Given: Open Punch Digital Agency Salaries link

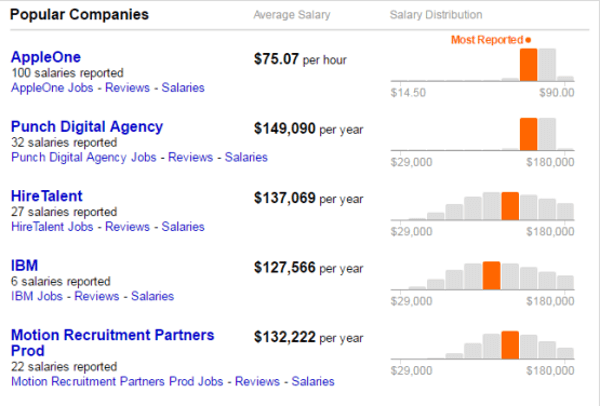Looking at the screenshot, I should [246, 157].
